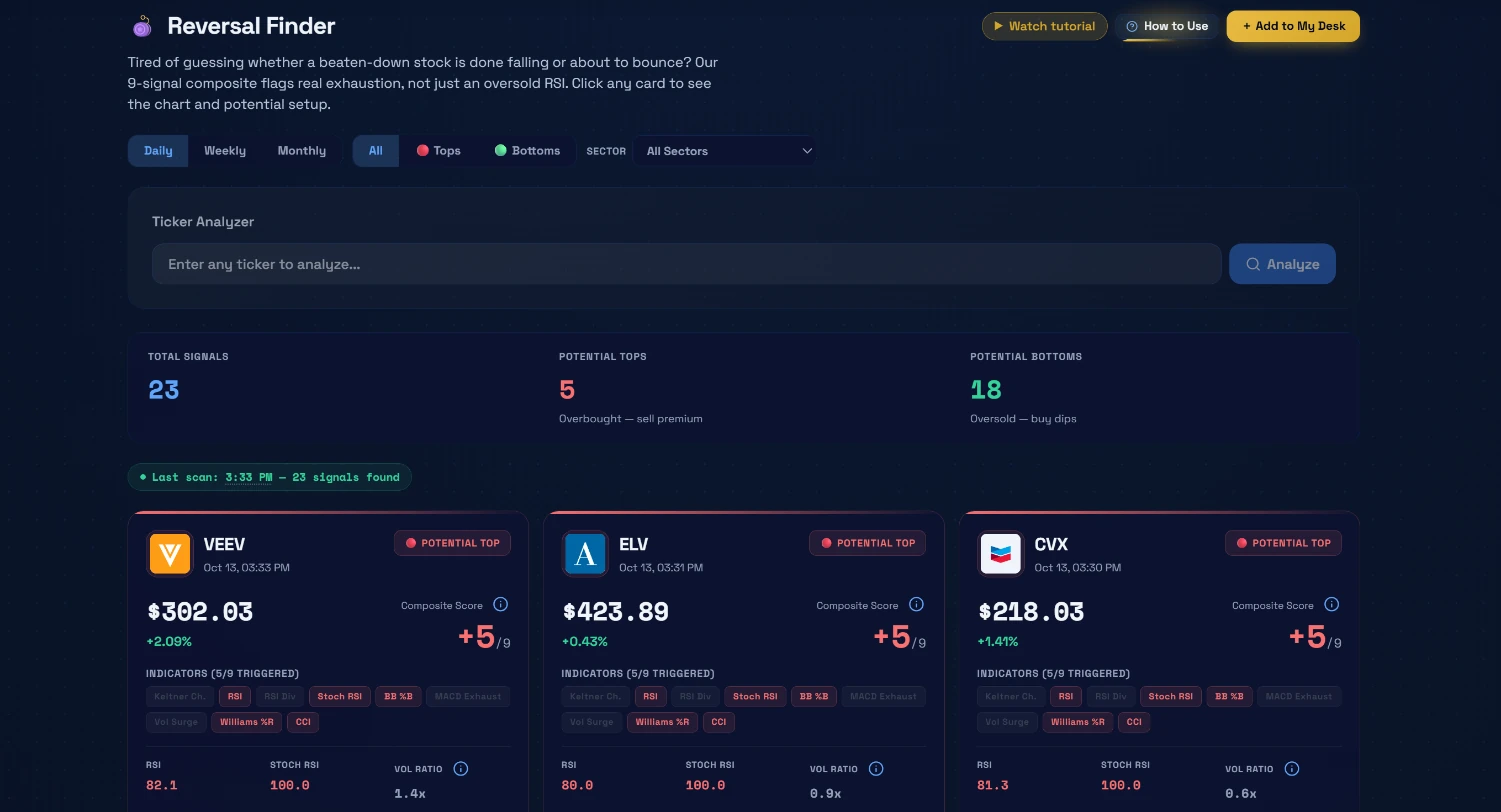1501x812 pixels.
Task: Click Add to My Desk button
Action: [1293, 26]
